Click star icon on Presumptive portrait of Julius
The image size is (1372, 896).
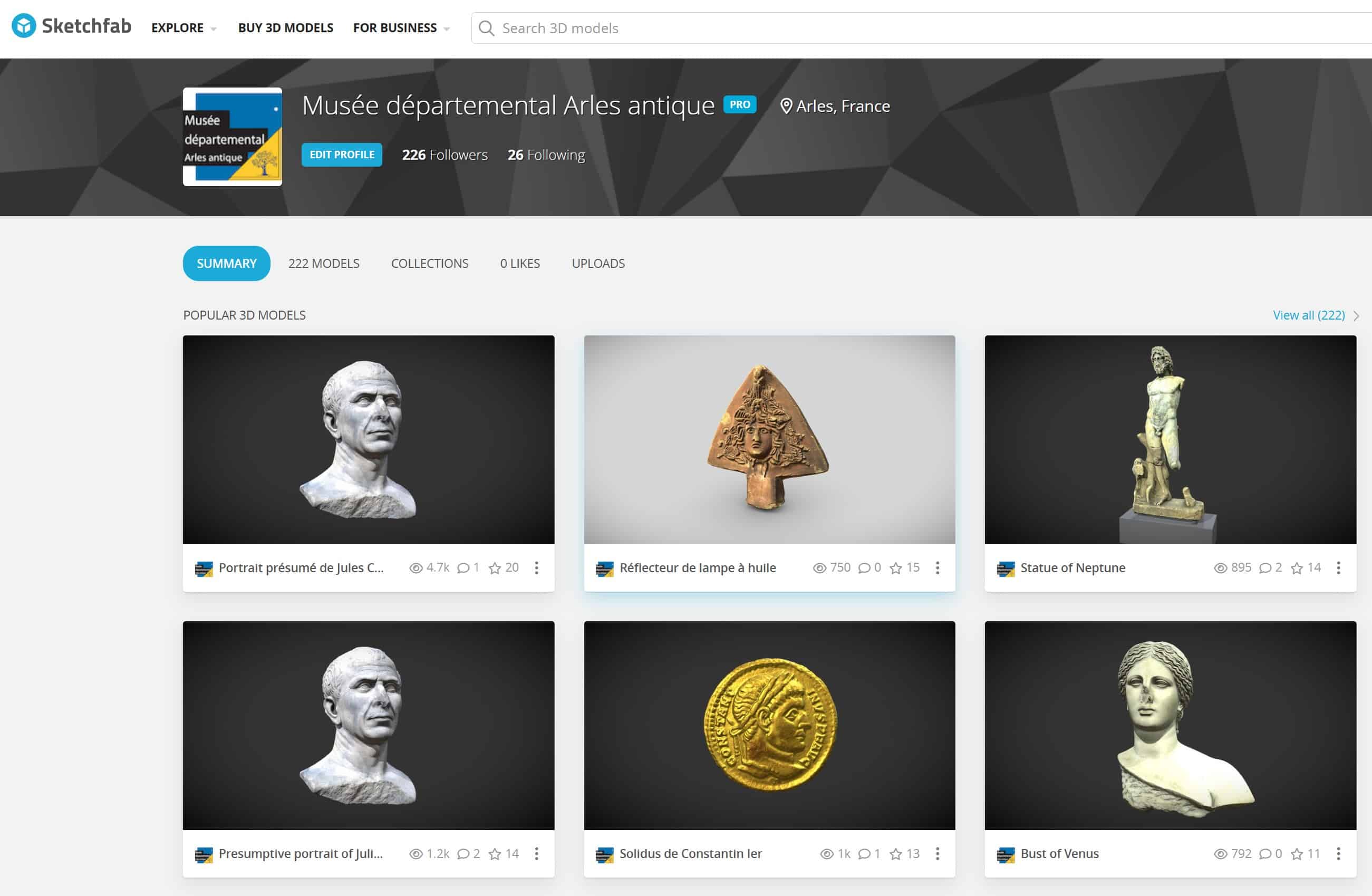tap(495, 854)
